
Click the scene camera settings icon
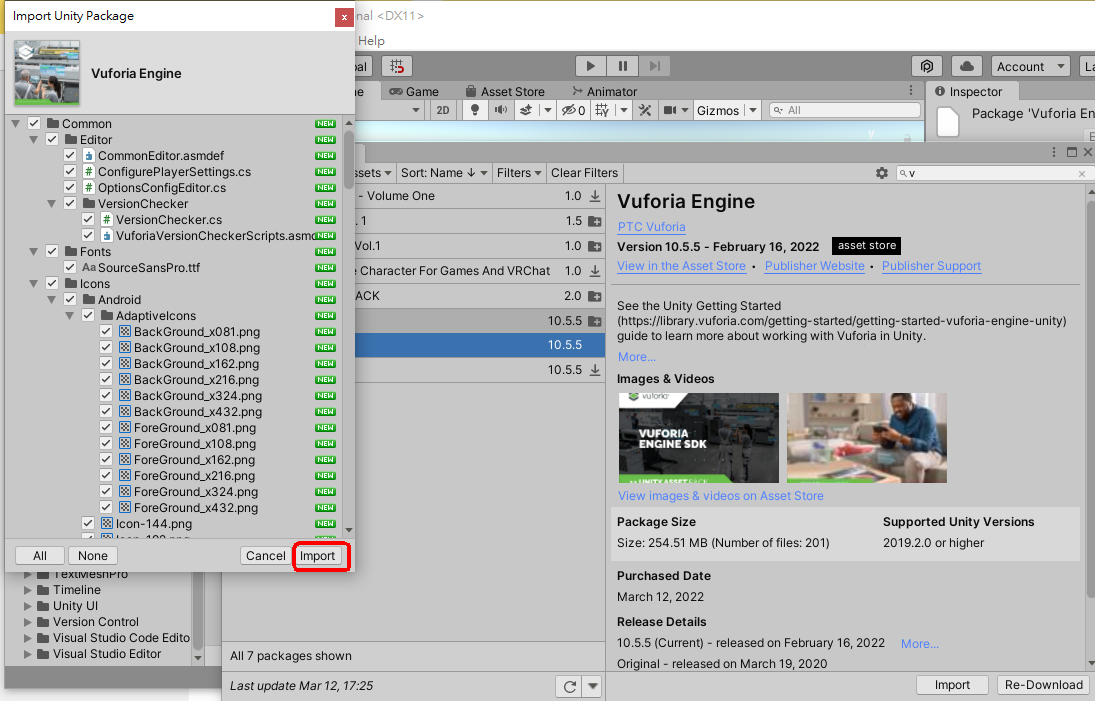[x=670, y=110]
